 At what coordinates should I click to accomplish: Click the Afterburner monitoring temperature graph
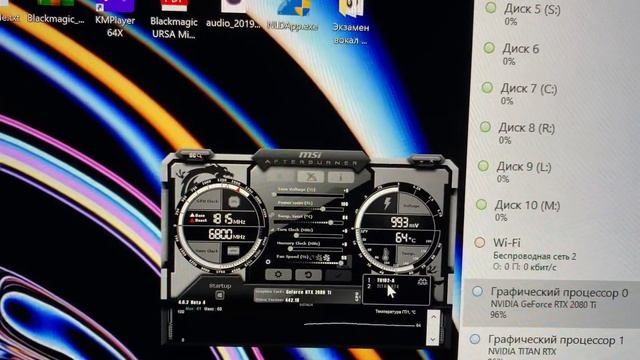302,327
